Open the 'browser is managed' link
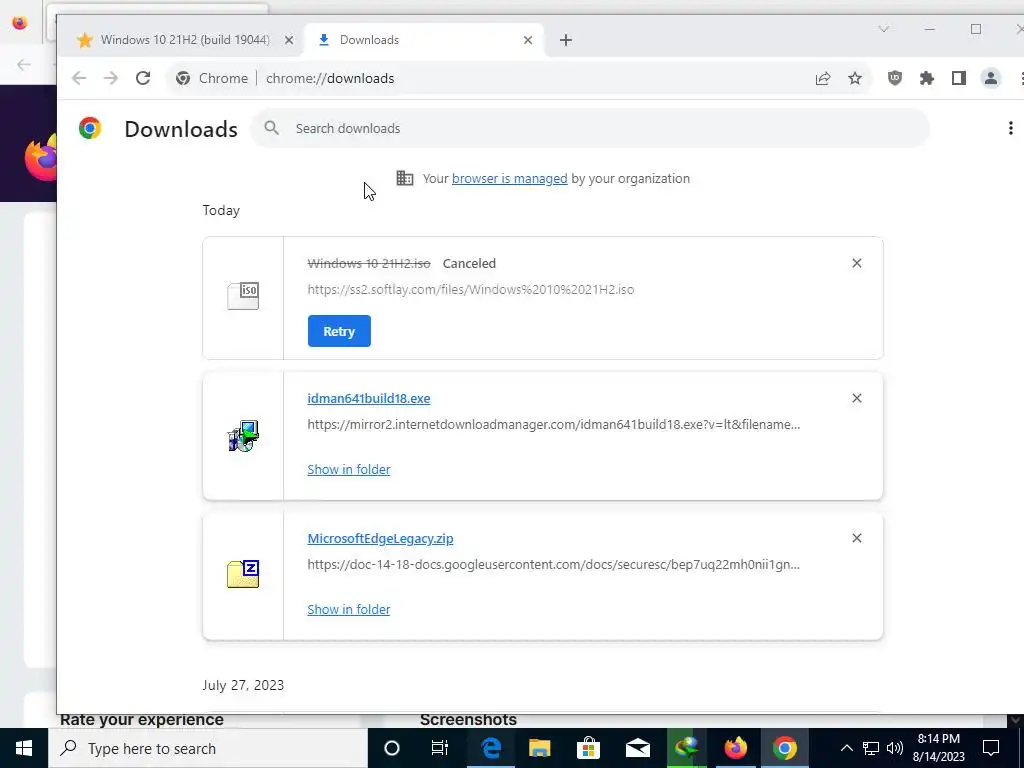Image resolution: width=1024 pixels, height=768 pixels. (x=509, y=178)
